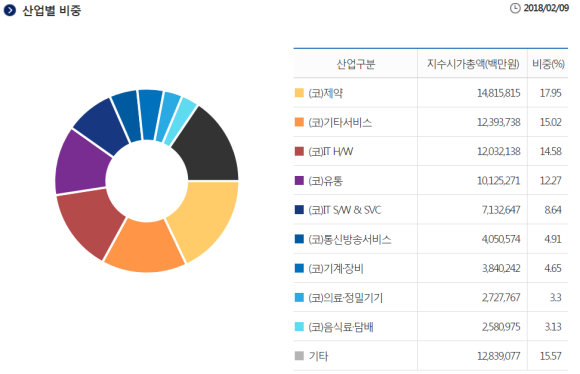
Task: Click the 비중(%) column header
Action: [x=548, y=64]
